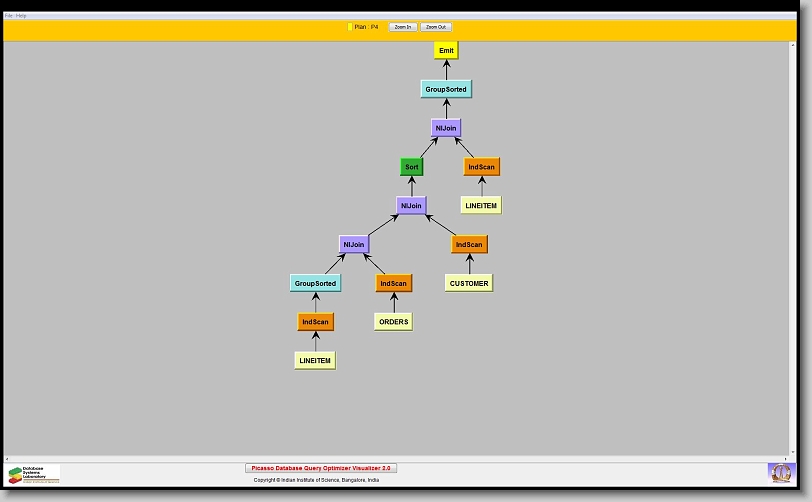Screen dimensions: 812x502
Task: Select the ORDERS table node
Action: (x=393, y=322)
